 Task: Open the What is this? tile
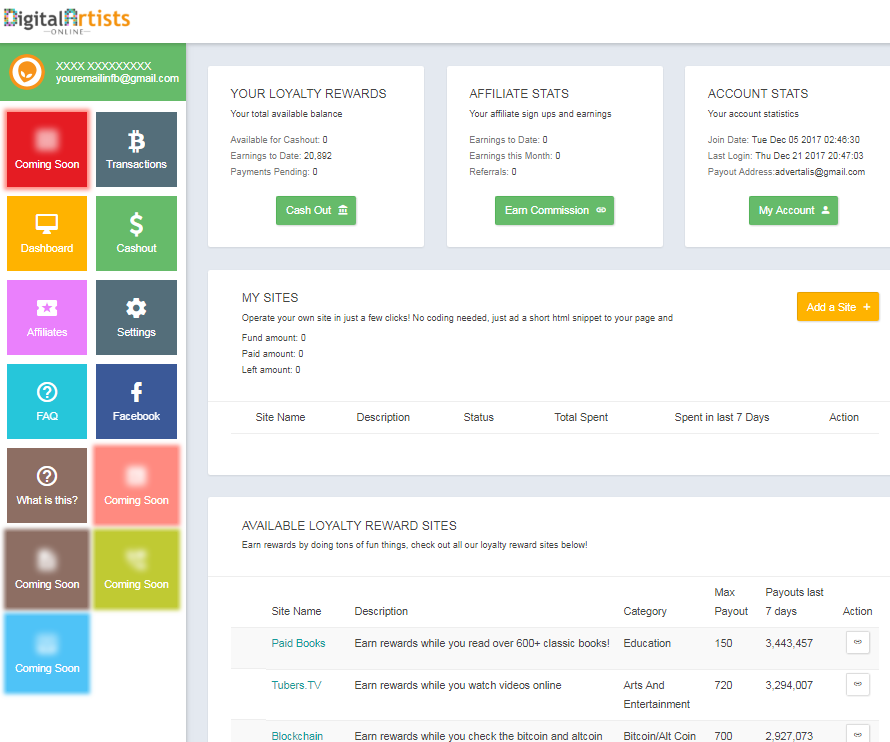point(47,485)
